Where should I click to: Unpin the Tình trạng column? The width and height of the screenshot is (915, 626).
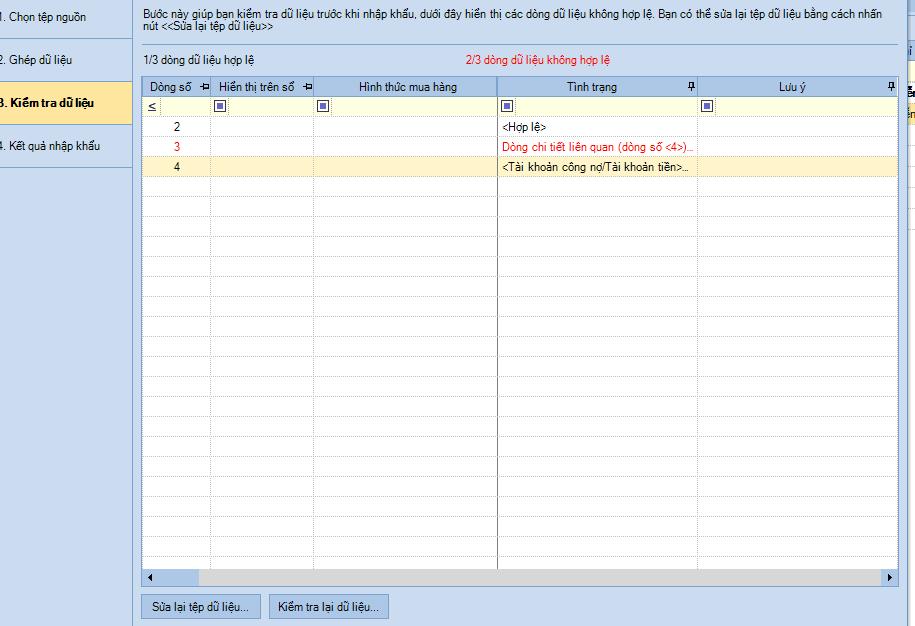[x=692, y=87]
